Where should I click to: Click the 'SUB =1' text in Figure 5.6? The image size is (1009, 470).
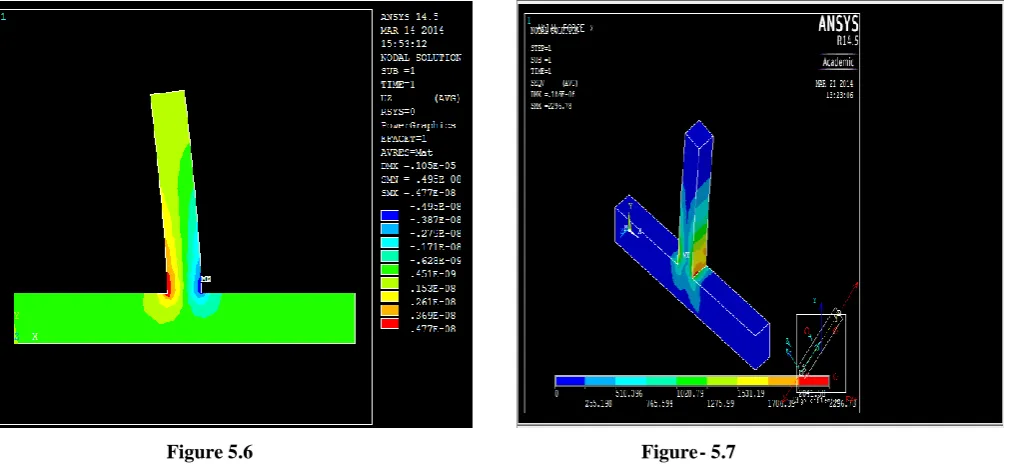click(398, 71)
